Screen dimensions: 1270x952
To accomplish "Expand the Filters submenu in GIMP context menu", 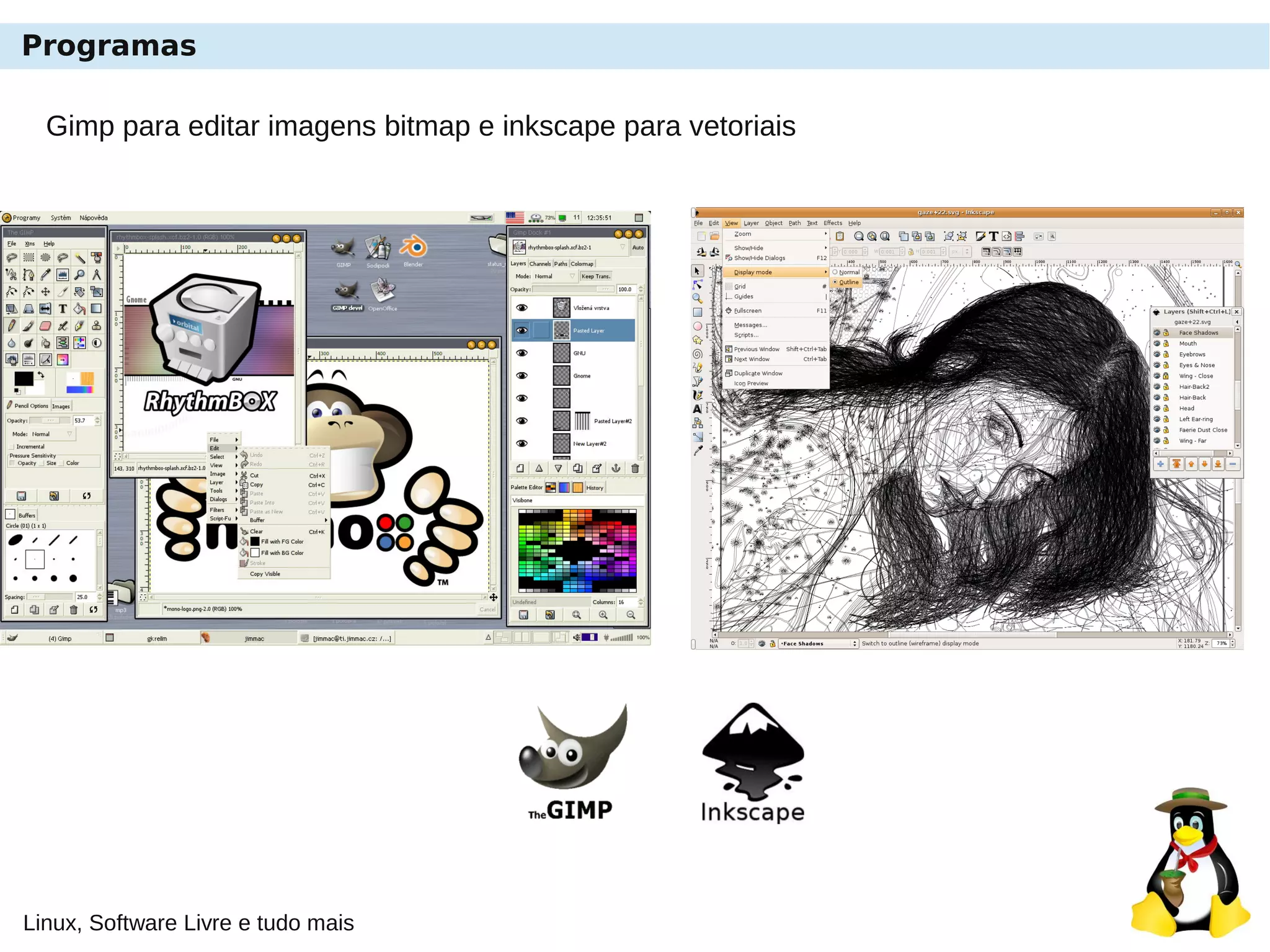I will tap(223, 510).
